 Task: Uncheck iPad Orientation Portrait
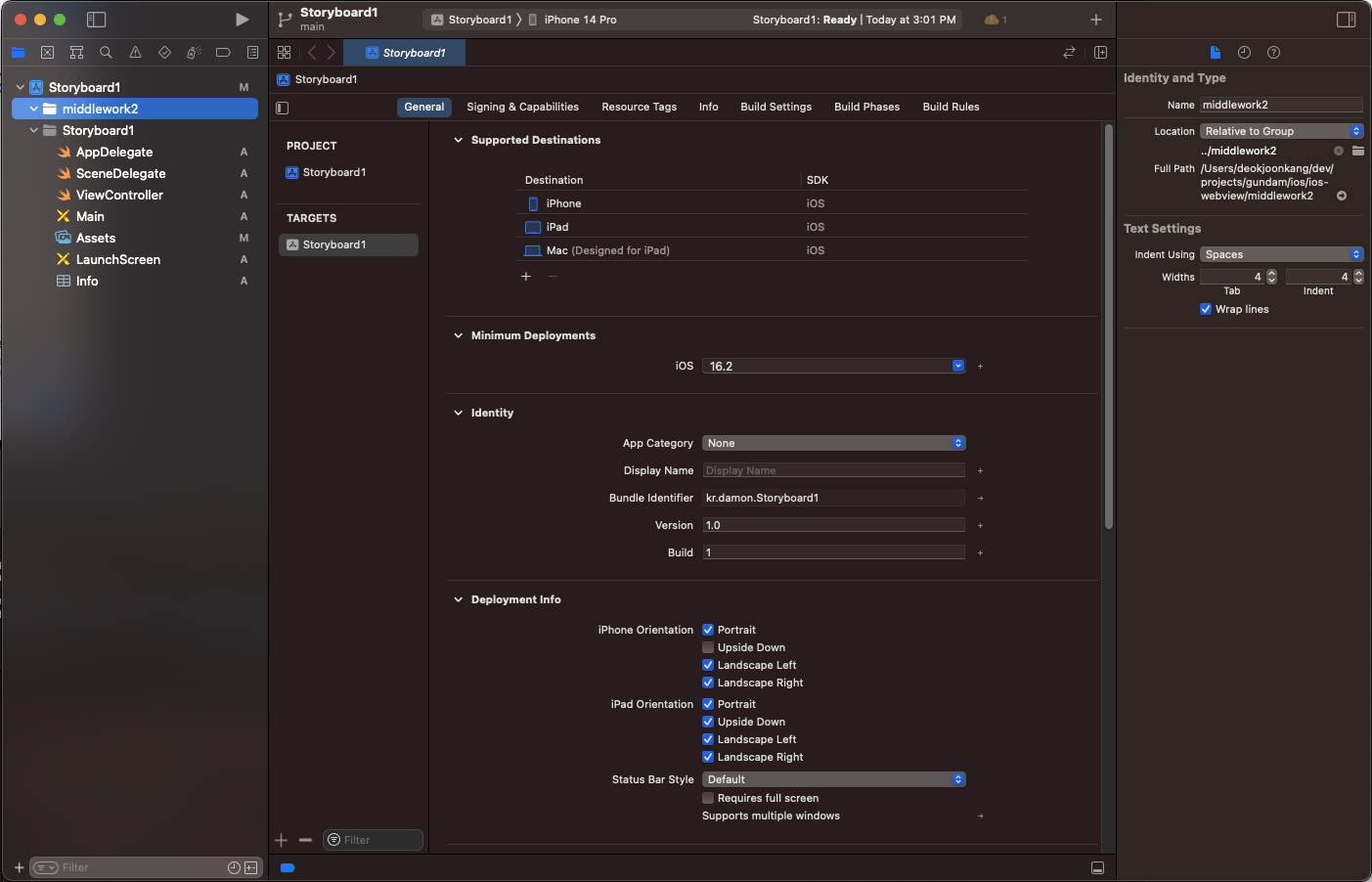[708, 704]
